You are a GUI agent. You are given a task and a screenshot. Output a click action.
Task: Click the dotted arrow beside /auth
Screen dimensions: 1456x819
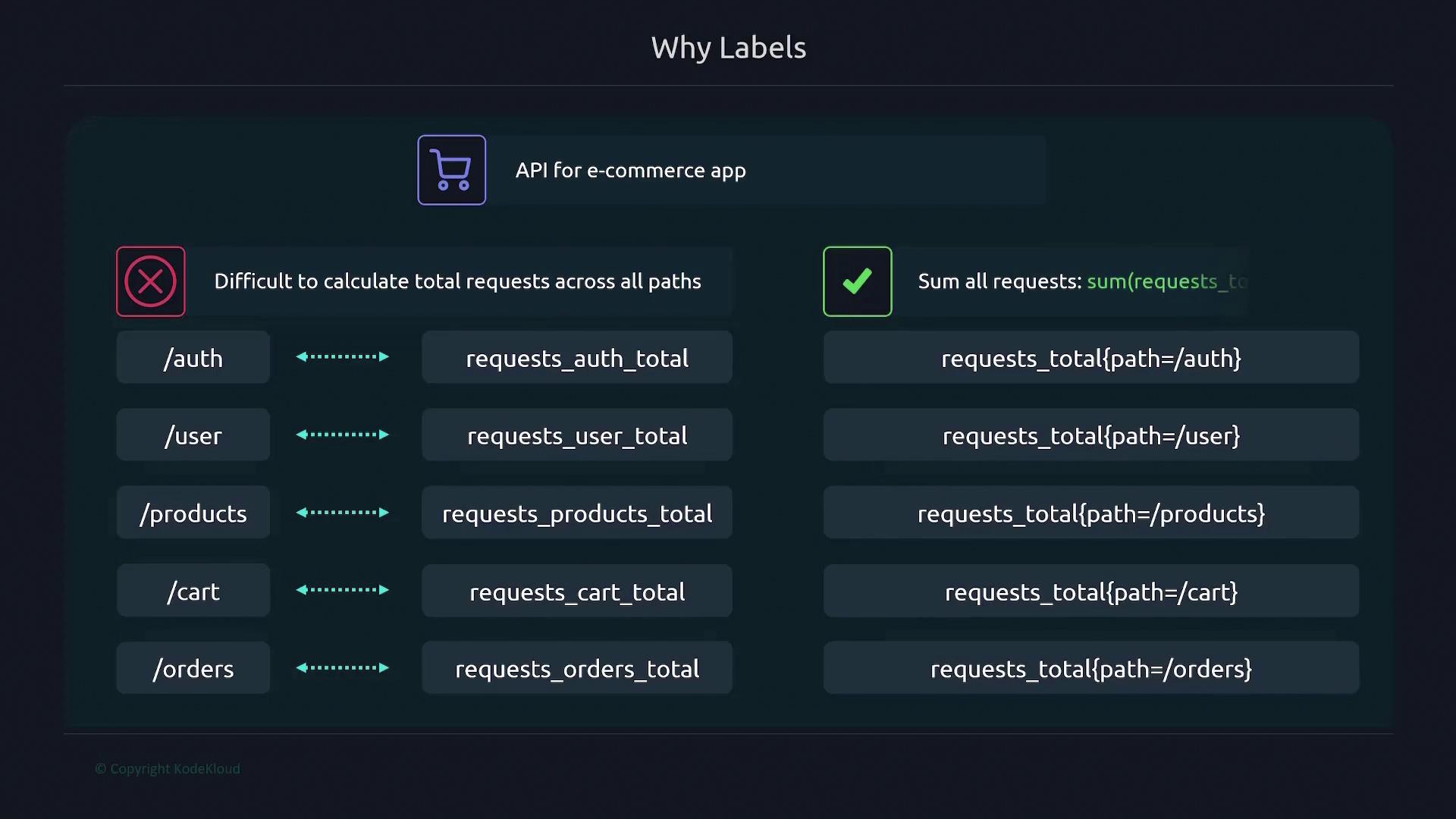tap(343, 356)
